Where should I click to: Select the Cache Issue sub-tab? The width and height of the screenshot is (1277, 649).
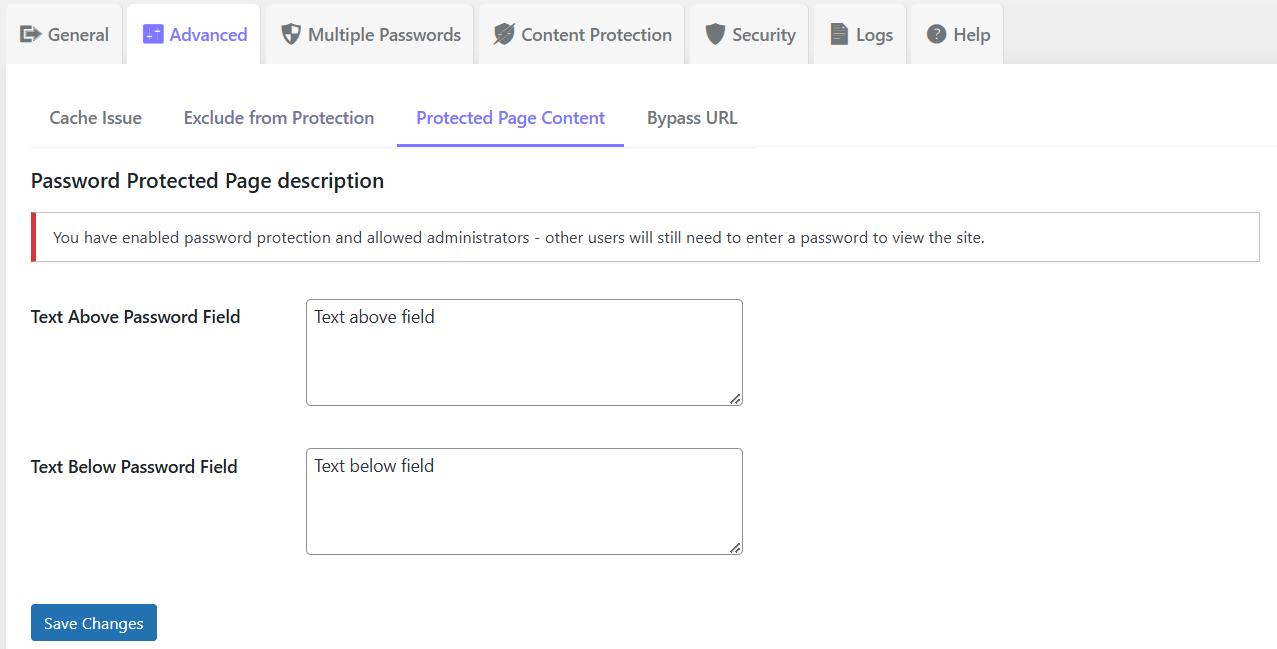click(95, 117)
